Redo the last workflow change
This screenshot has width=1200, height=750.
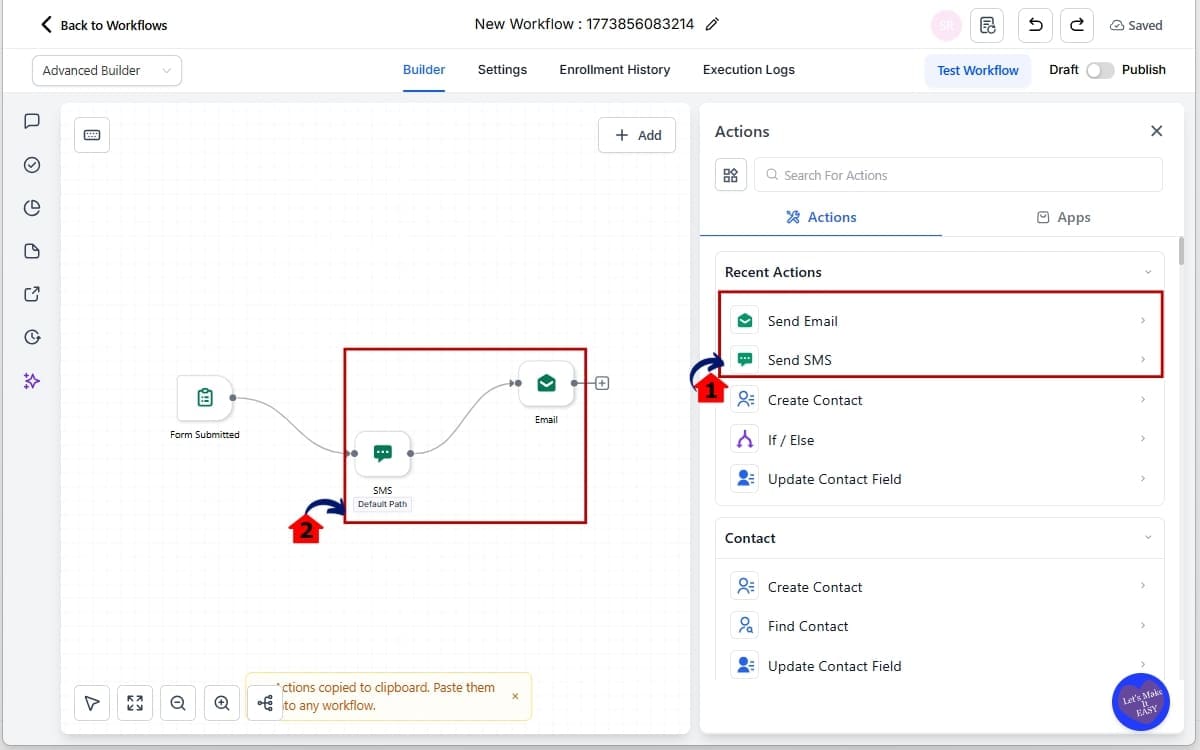point(1076,25)
